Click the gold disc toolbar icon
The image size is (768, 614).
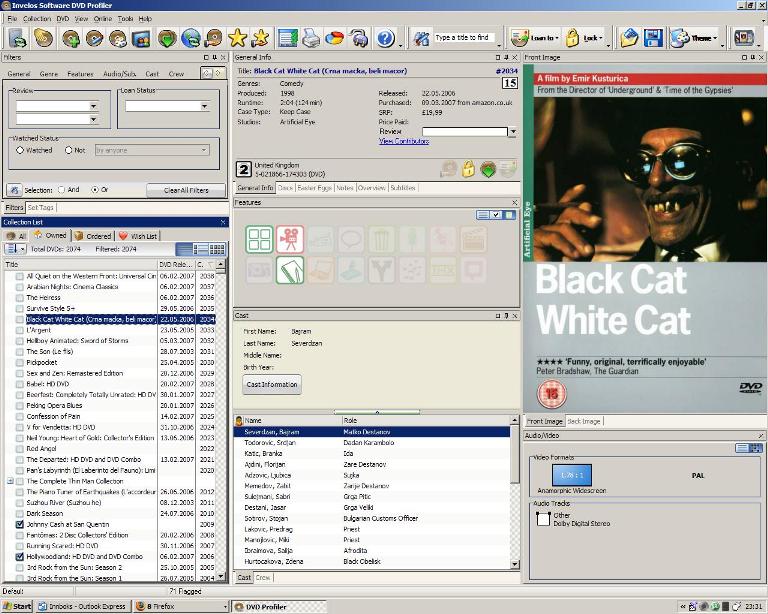[44, 38]
